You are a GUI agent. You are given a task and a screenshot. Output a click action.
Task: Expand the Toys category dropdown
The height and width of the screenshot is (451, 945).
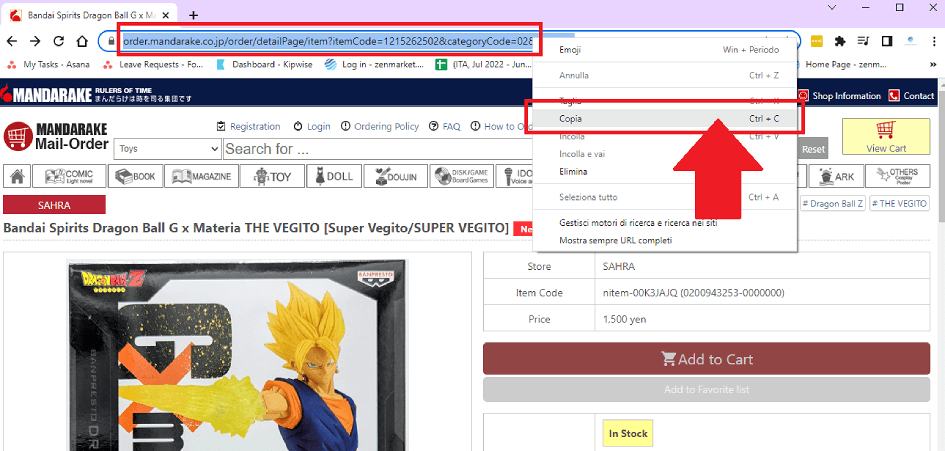tap(168, 149)
